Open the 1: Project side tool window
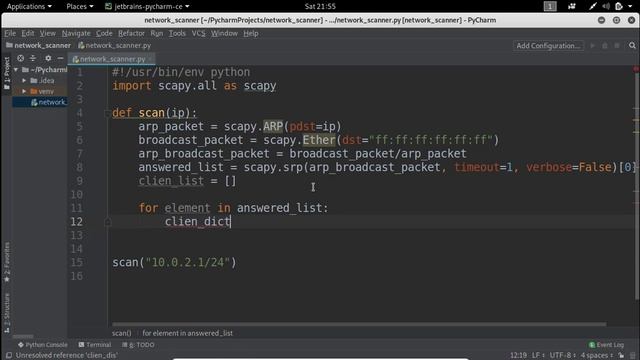 [x=7, y=72]
